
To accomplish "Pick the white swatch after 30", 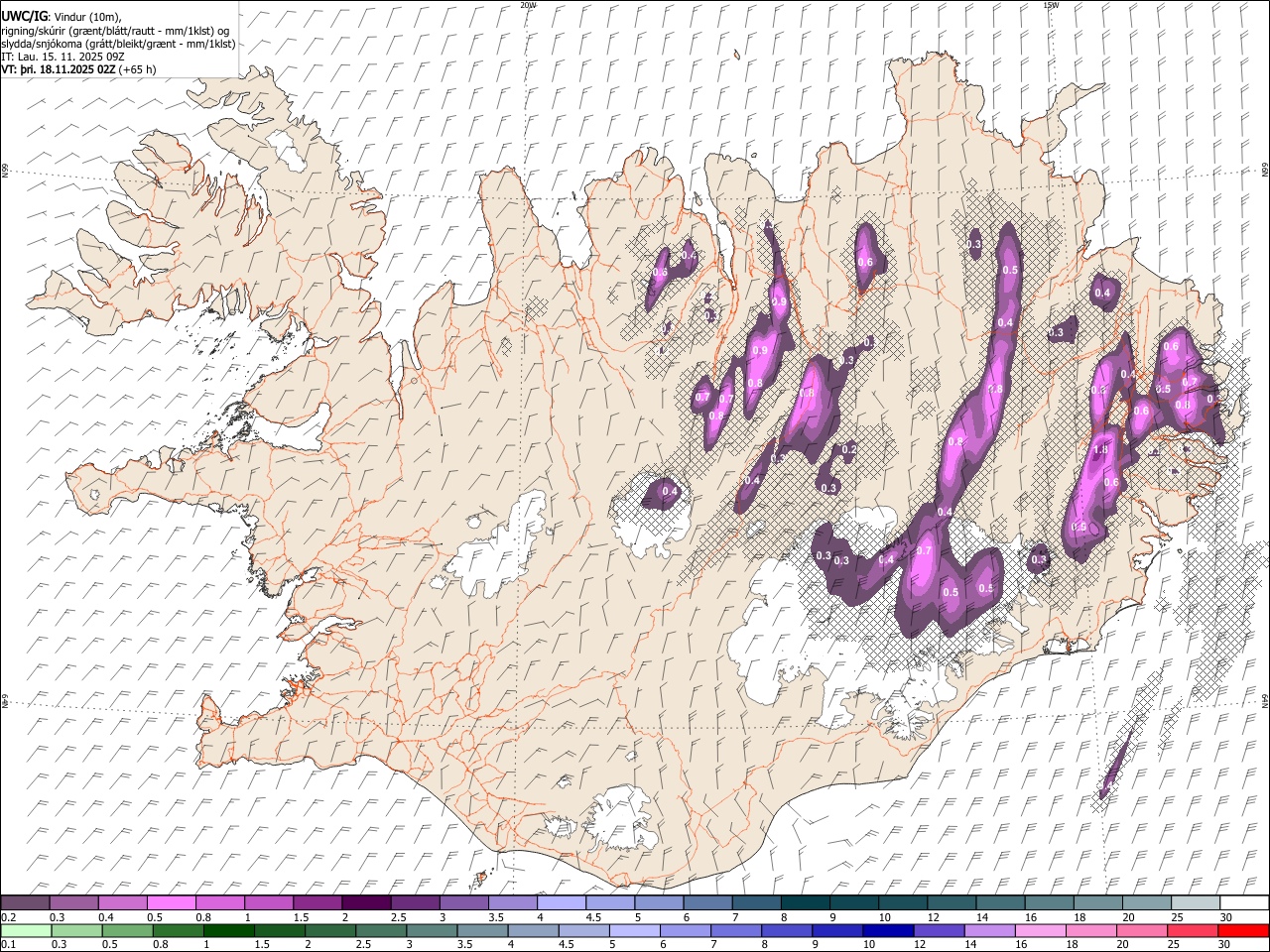I will [1243, 903].
